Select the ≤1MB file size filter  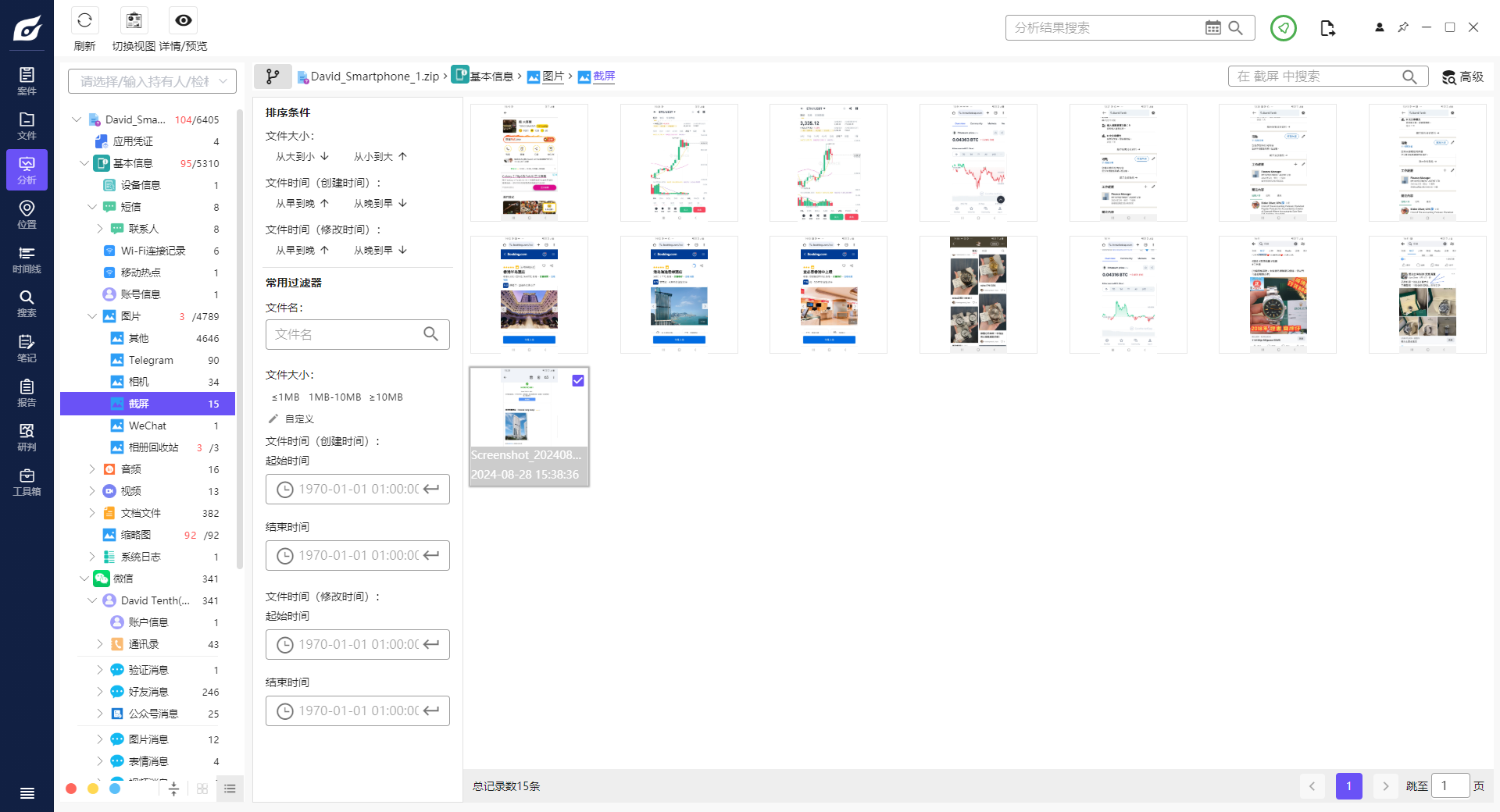tap(285, 397)
